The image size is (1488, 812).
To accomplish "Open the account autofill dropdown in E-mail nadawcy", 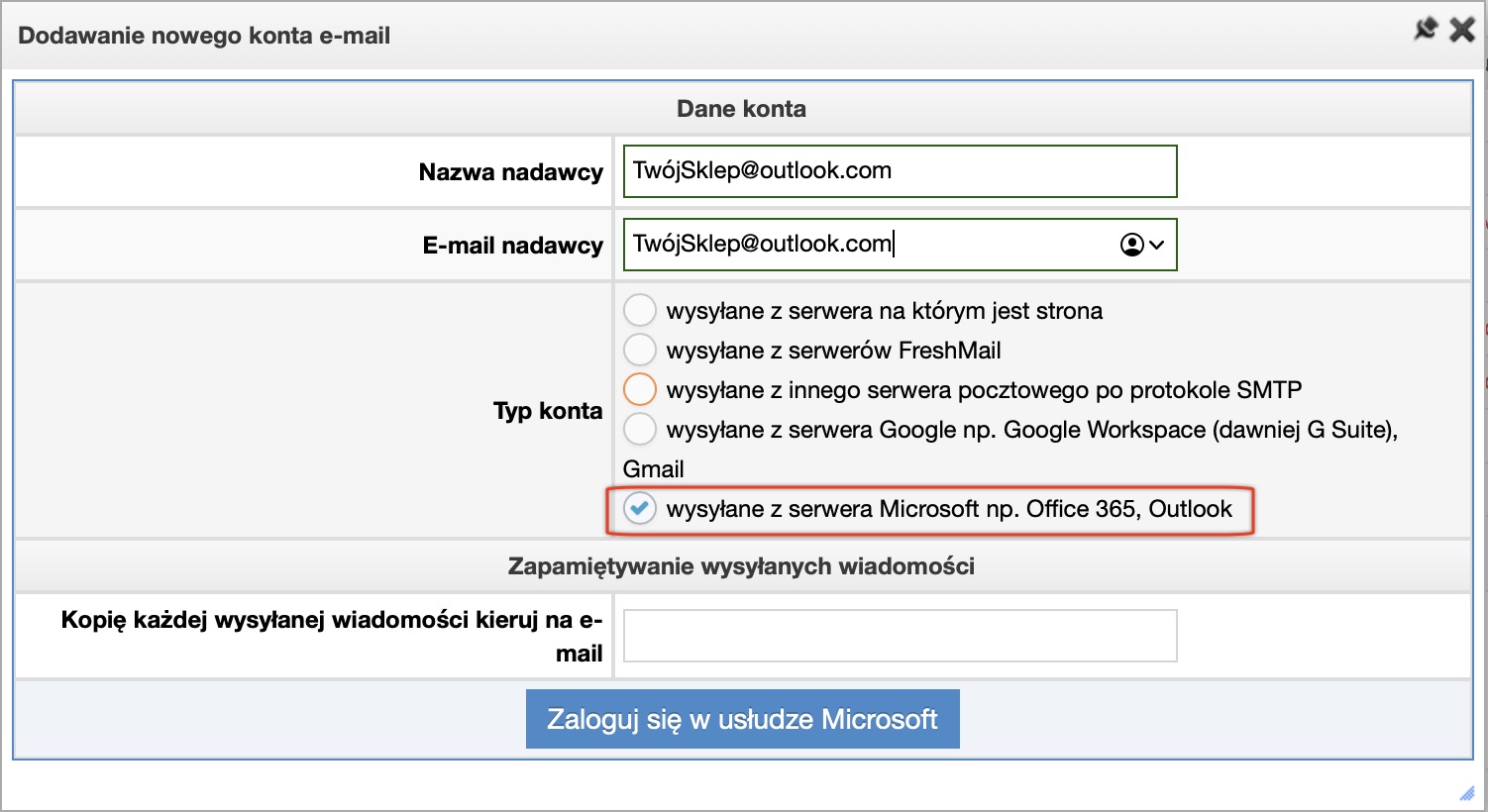I will pos(1142,245).
